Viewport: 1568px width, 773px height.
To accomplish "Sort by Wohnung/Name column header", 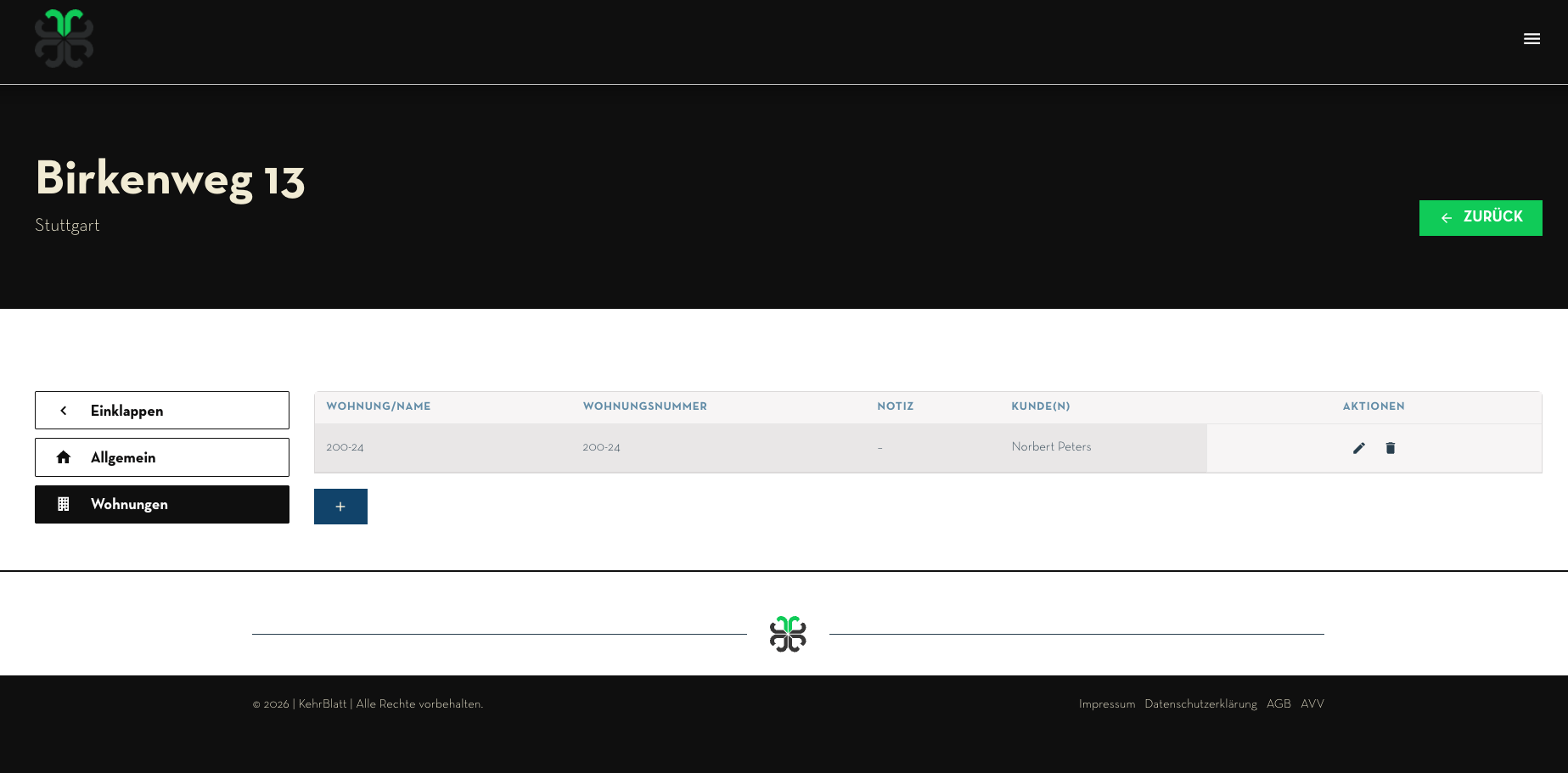I will pos(379,406).
